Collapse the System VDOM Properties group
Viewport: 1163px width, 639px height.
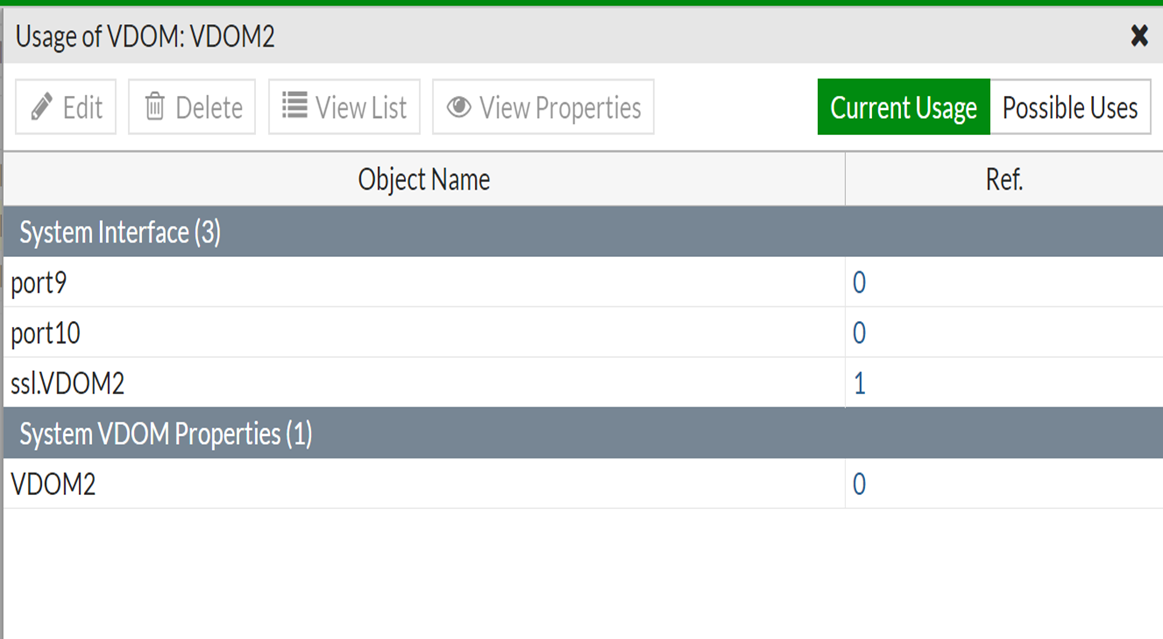tap(166, 434)
